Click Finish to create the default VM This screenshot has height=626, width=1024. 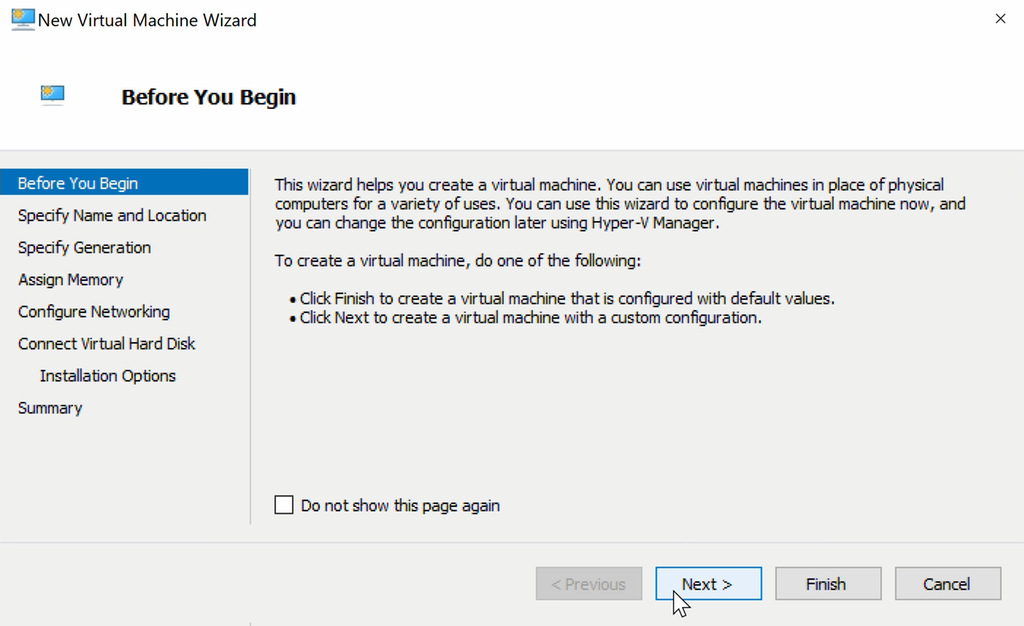827,584
